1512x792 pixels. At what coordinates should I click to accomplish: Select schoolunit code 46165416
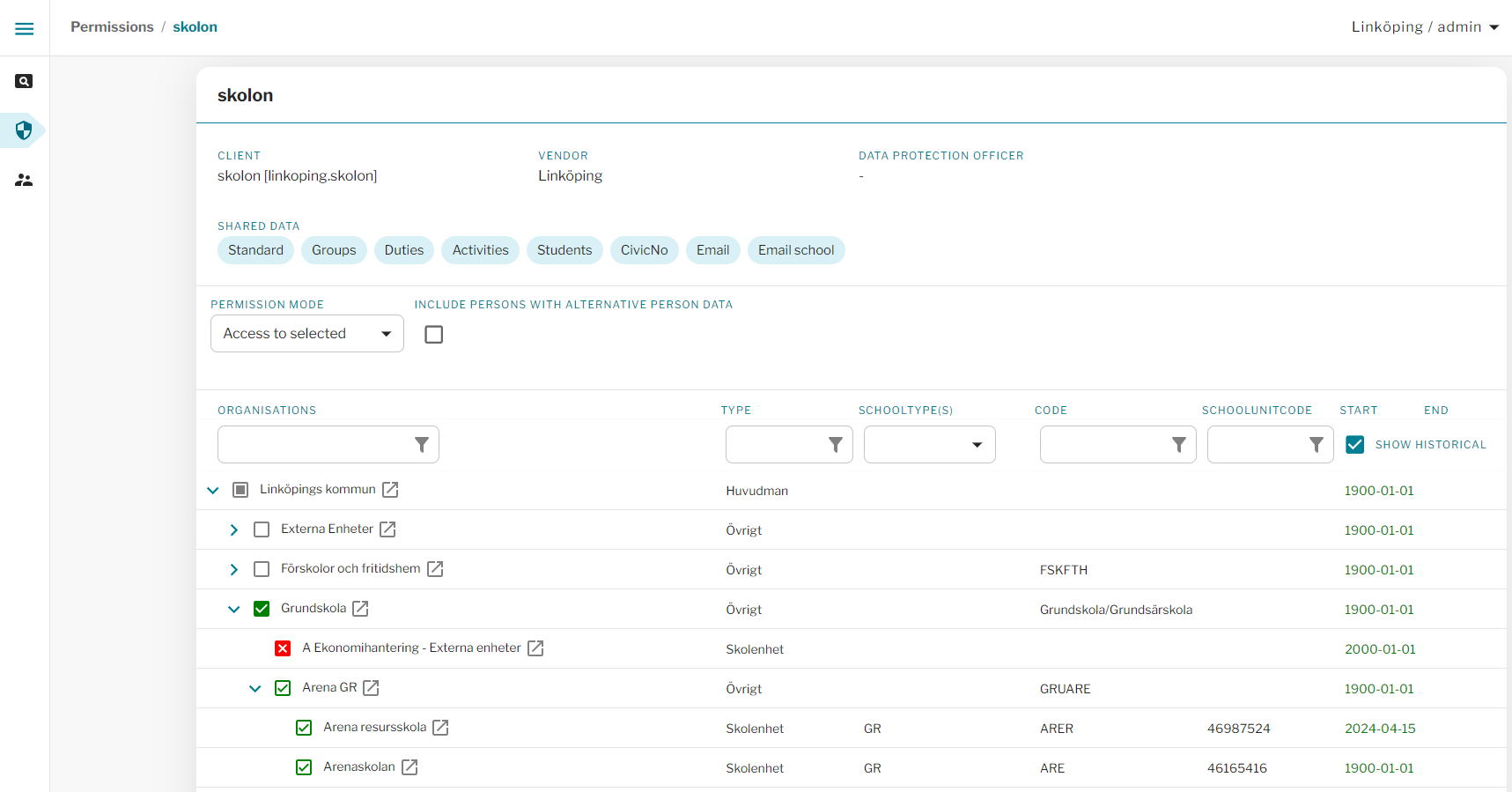coord(1237,768)
